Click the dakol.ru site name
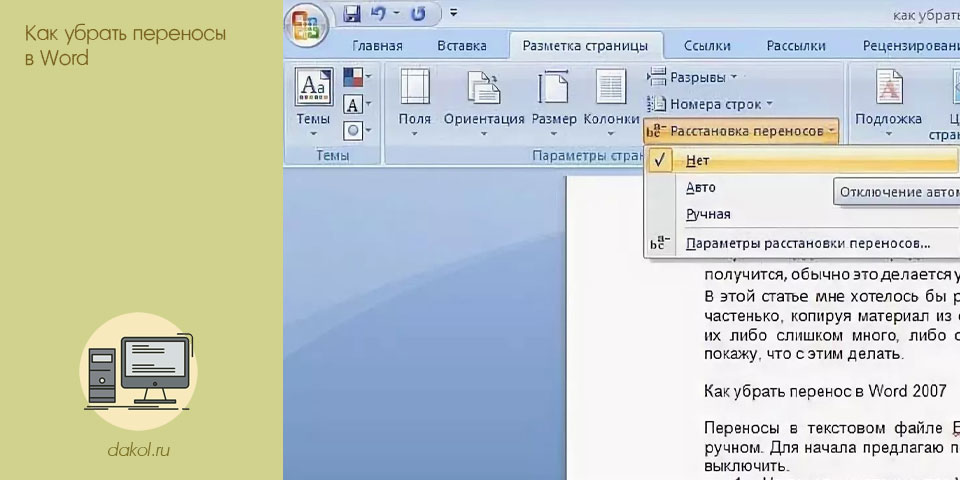The image size is (960, 480). 138,451
